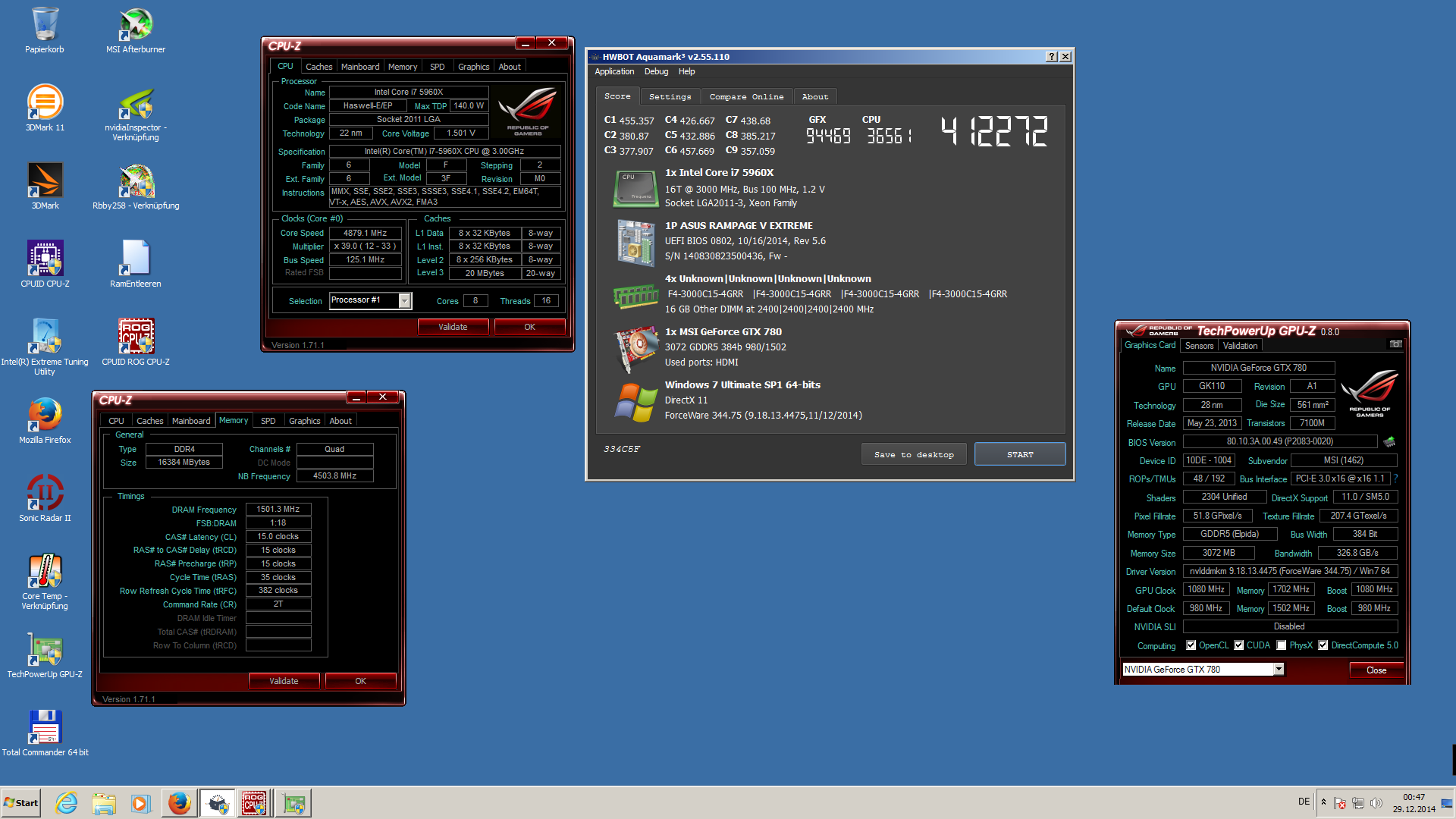The image size is (1456, 819).
Task: Click the taskbar clock showing 00:47
Action: [1414, 803]
